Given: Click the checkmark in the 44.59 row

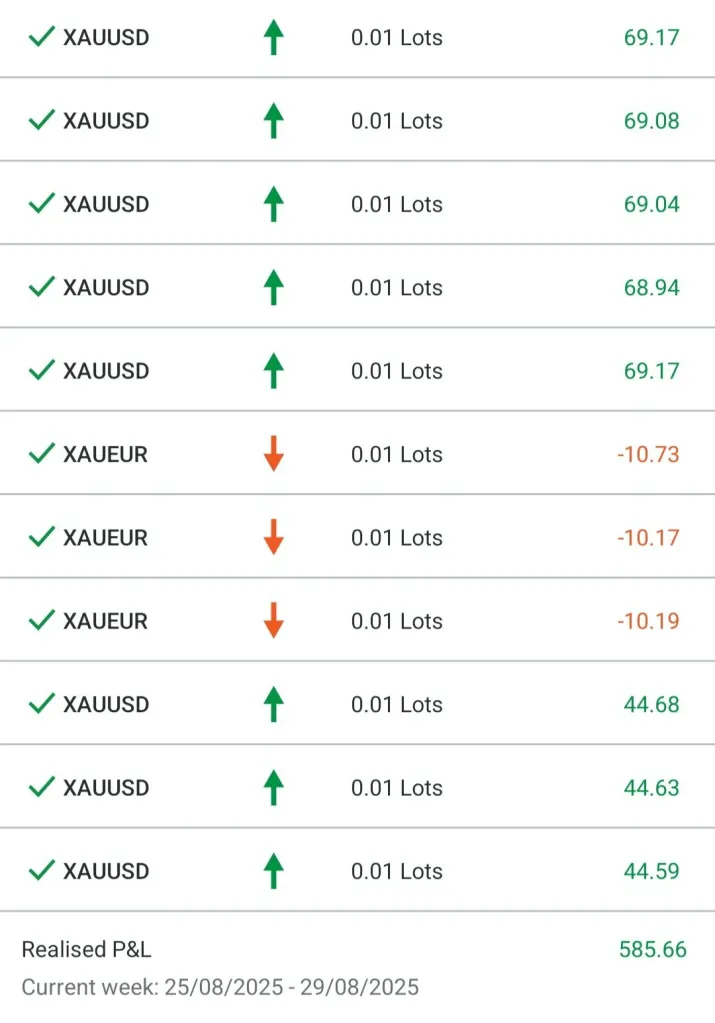Looking at the screenshot, I should (41, 871).
